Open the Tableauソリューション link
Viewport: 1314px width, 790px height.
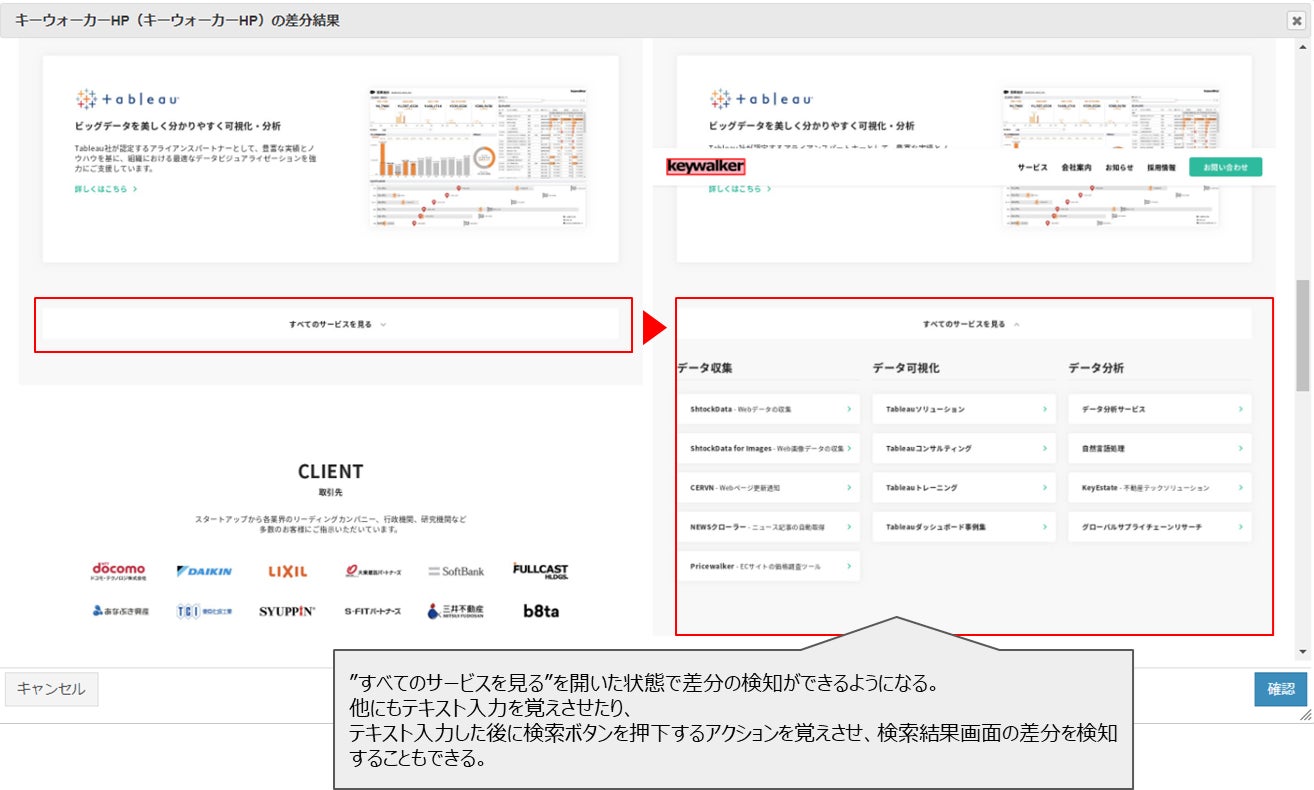(964, 409)
